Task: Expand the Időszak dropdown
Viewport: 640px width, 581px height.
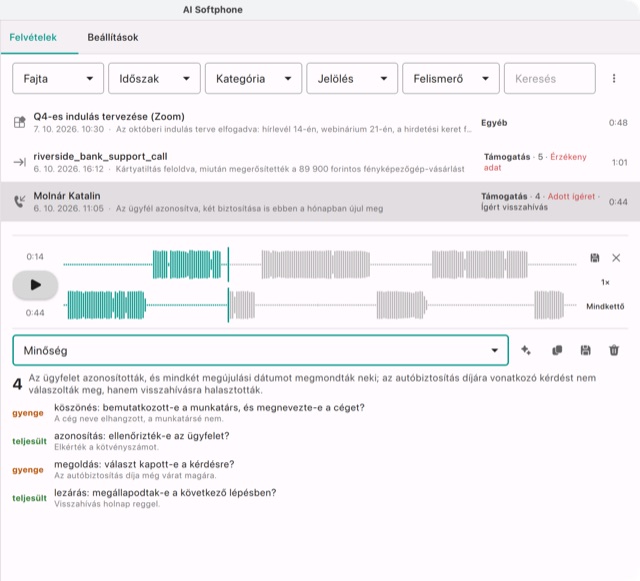Action: pyautogui.click(x=154, y=78)
